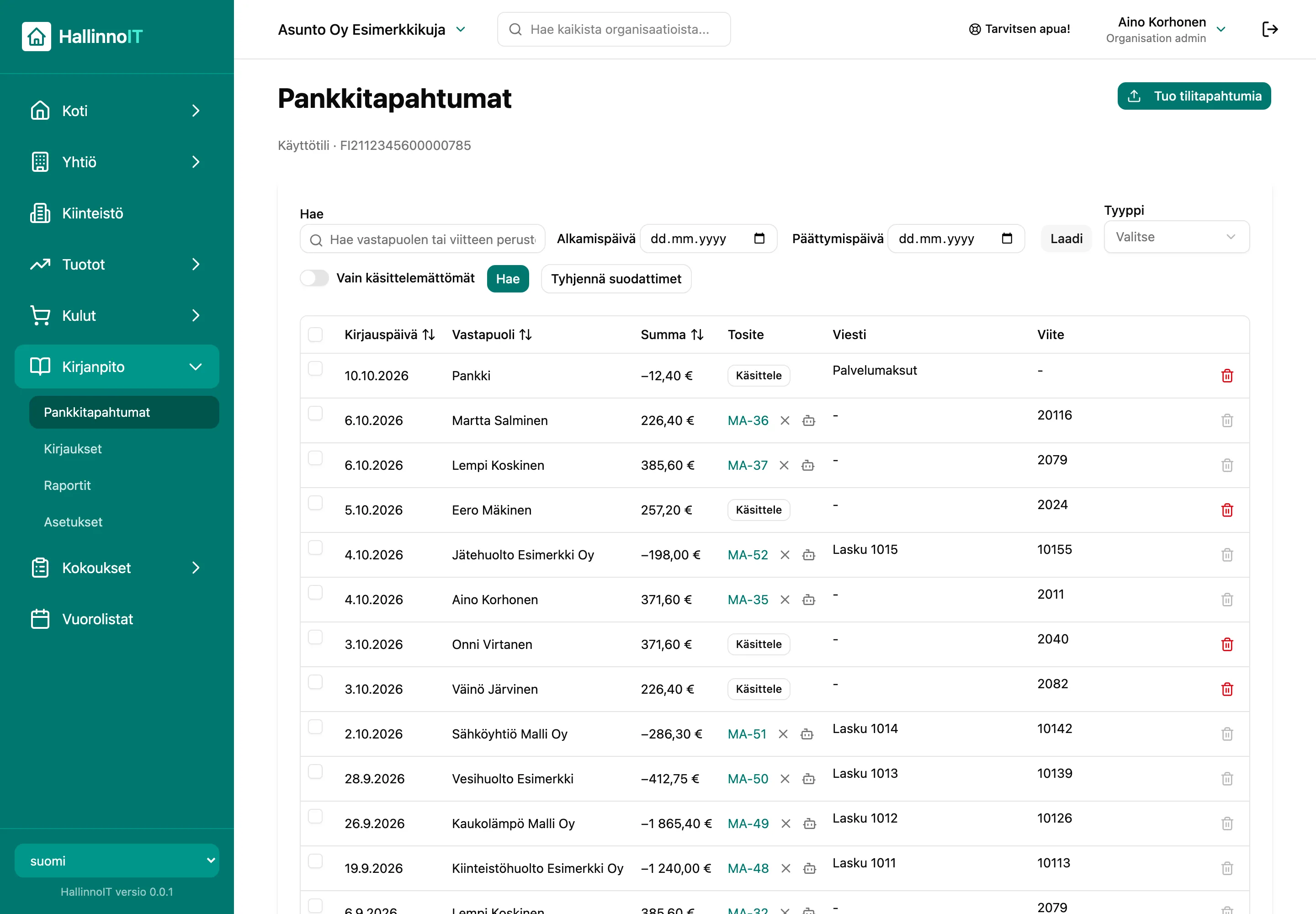Click the logout icon in the header
This screenshot has height=914, width=1316.
point(1269,29)
